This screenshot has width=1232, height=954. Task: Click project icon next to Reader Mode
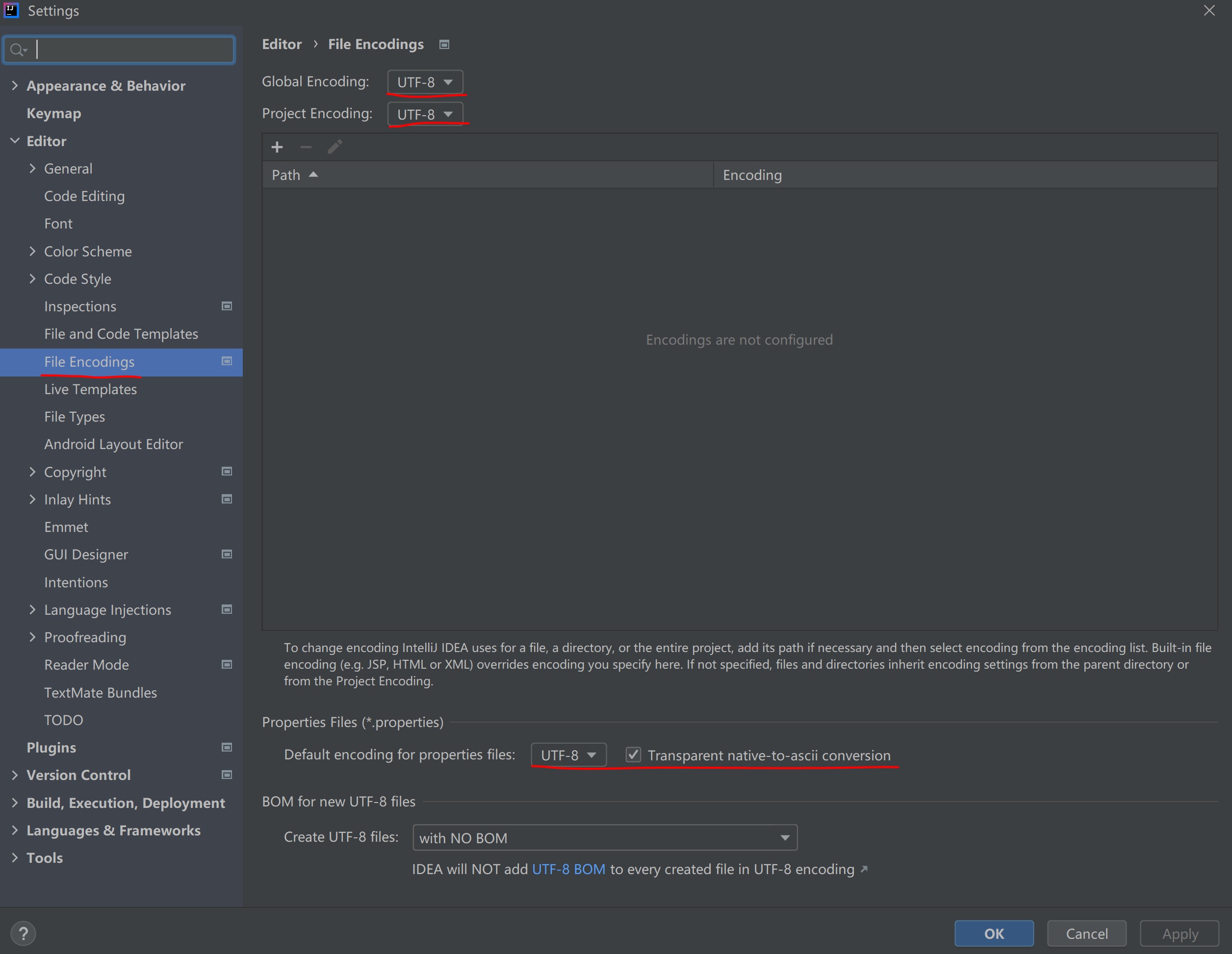click(x=227, y=665)
